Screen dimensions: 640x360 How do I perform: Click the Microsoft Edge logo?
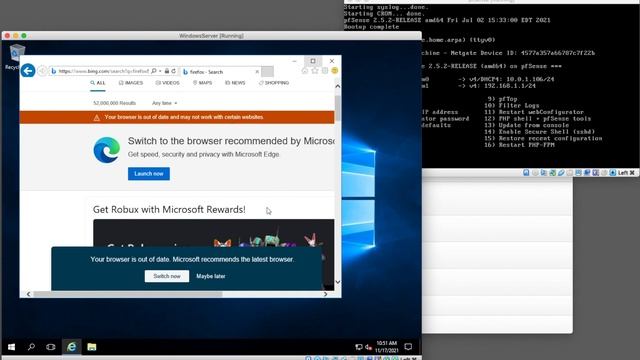pyautogui.click(x=107, y=150)
